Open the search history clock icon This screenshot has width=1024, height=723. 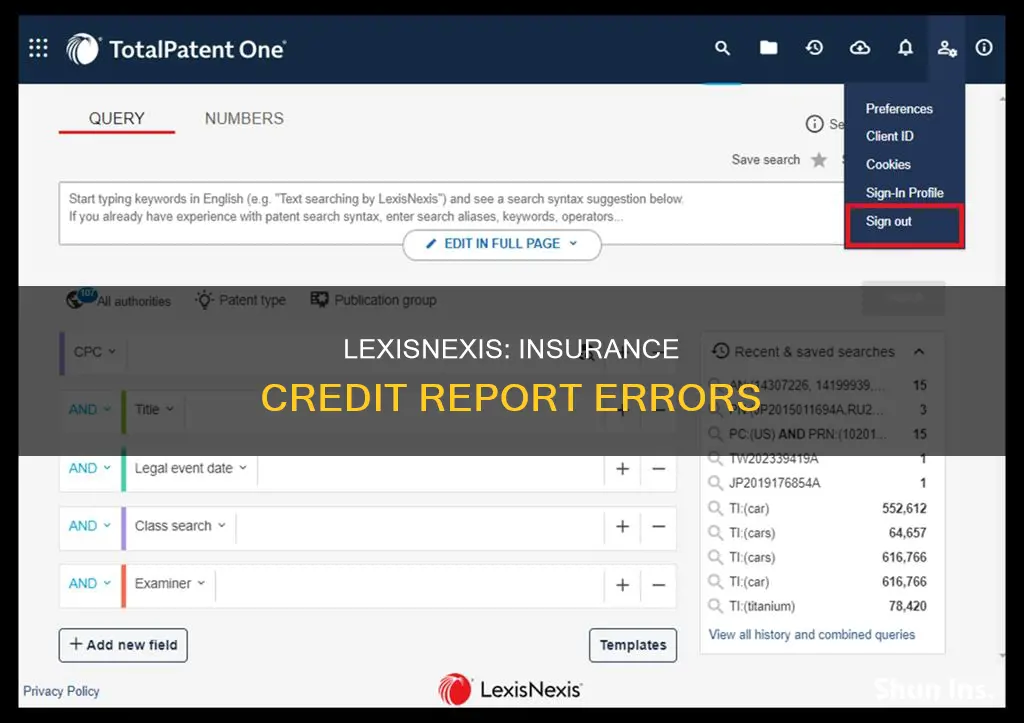(814, 47)
